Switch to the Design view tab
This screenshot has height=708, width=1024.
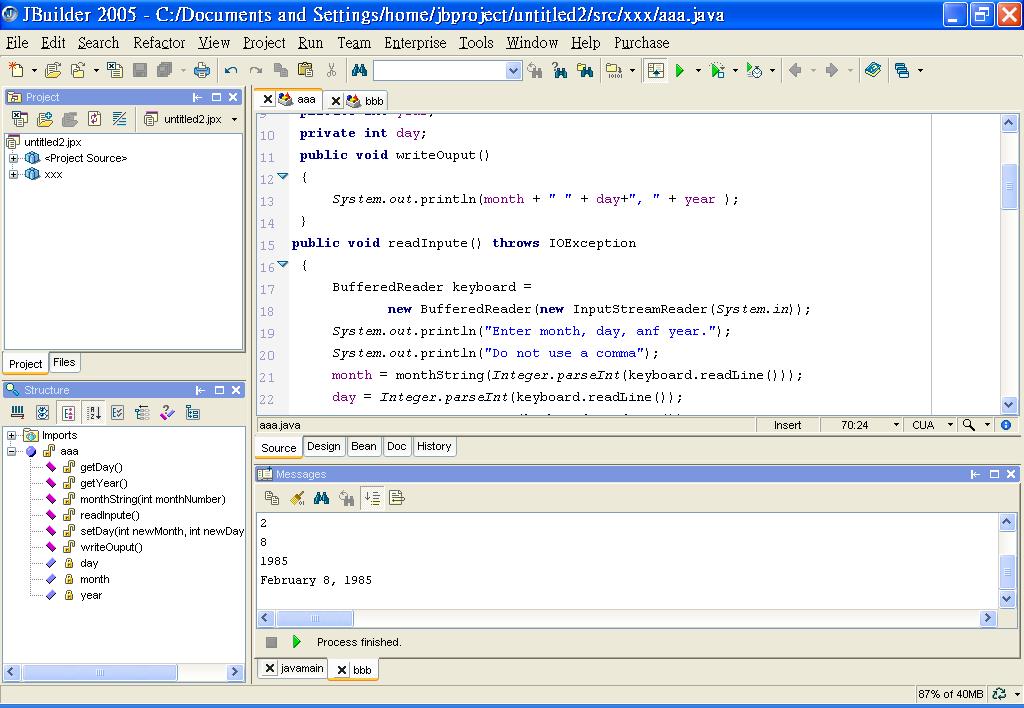(x=324, y=447)
